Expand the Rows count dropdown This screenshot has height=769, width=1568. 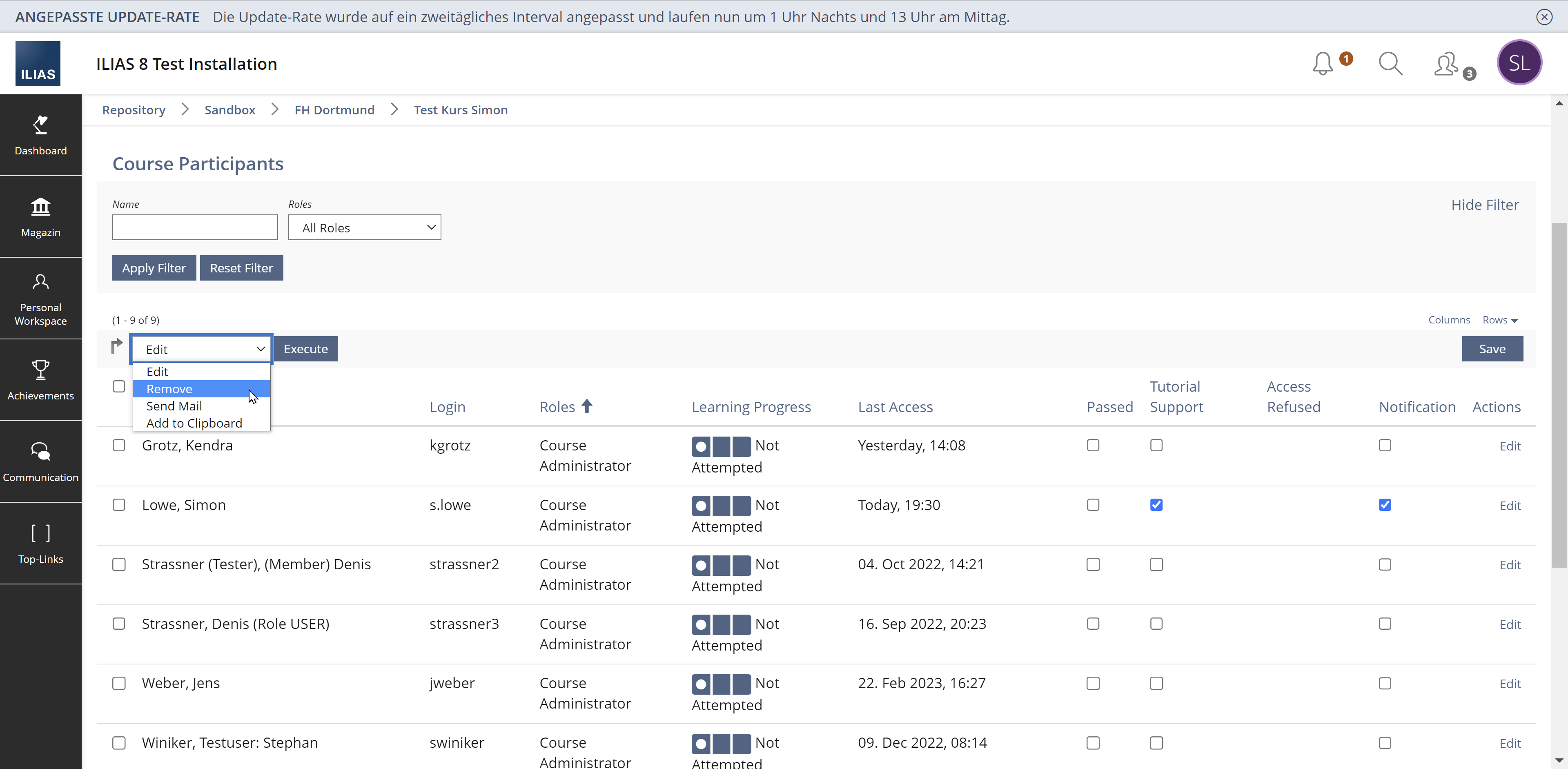(1500, 320)
